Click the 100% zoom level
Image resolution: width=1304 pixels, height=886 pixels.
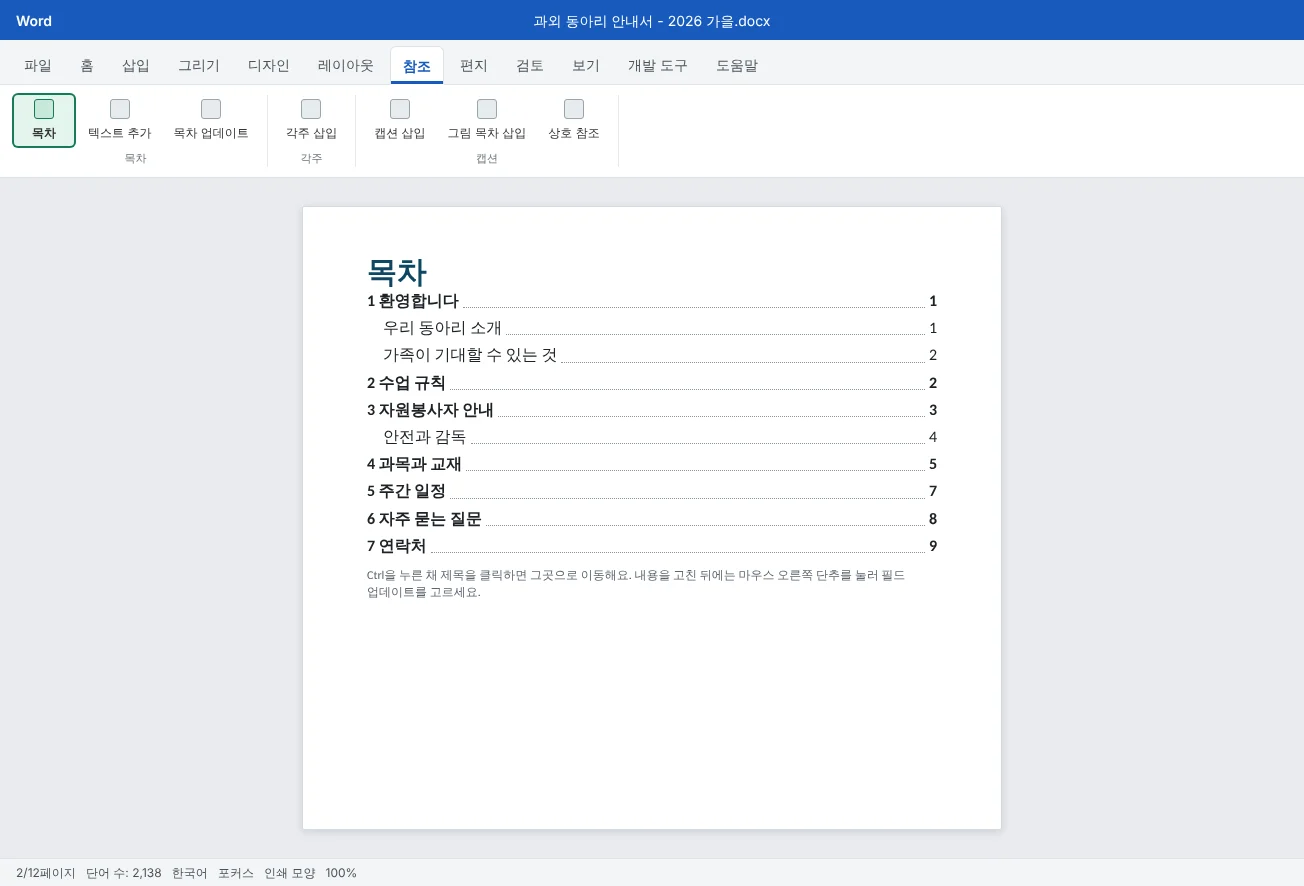pos(341,873)
